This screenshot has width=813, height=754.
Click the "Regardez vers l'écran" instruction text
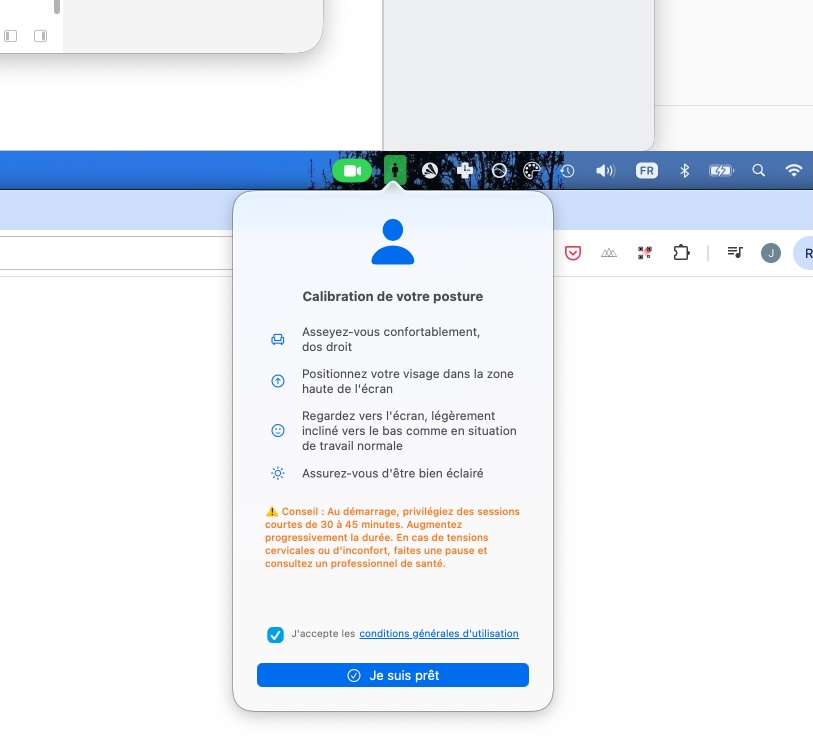click(409, 431)
